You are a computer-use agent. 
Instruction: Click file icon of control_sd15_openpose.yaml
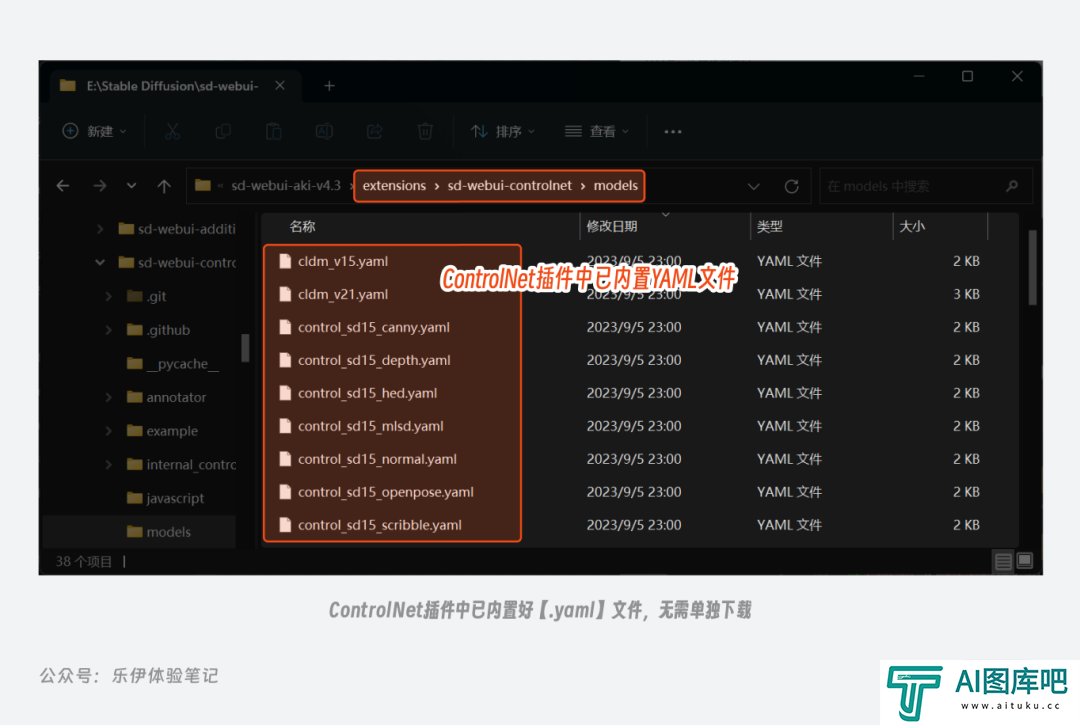pyautogui.click(x=284, y=492)
